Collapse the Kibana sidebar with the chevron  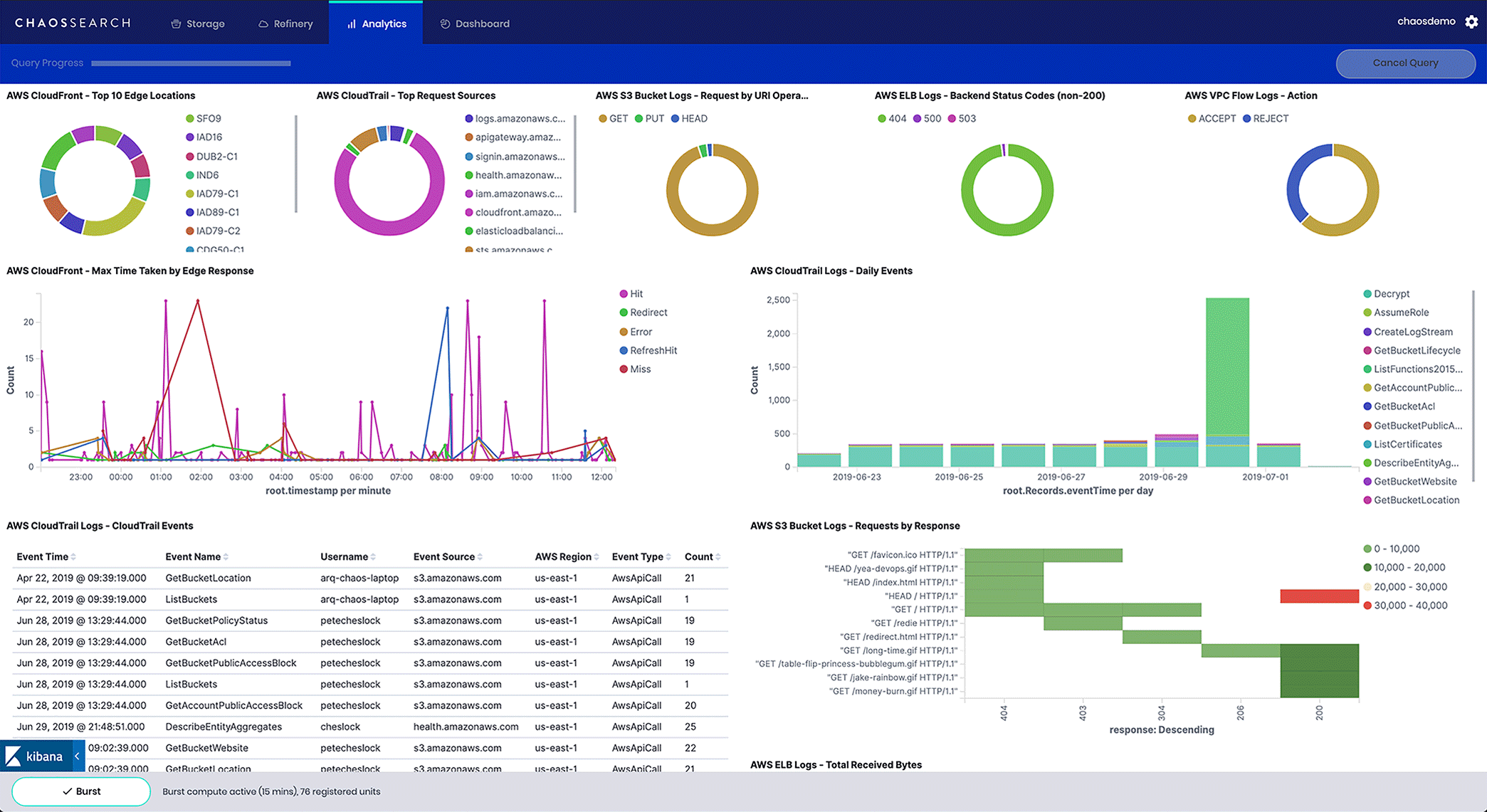coord(77,756)
